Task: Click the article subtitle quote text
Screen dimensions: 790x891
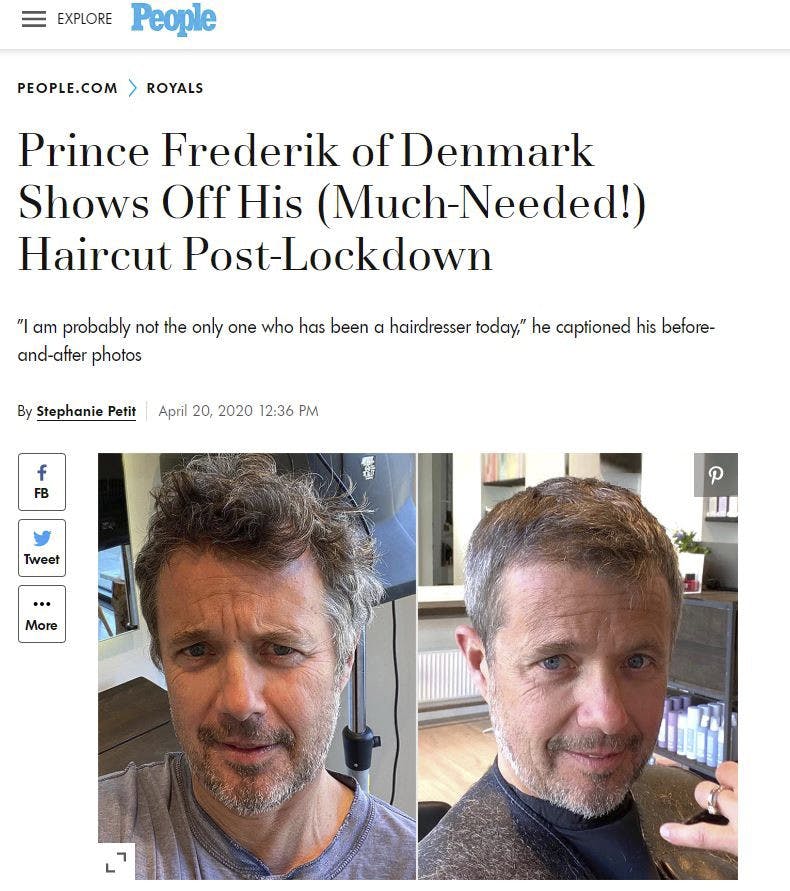Action: coord(367,340)
